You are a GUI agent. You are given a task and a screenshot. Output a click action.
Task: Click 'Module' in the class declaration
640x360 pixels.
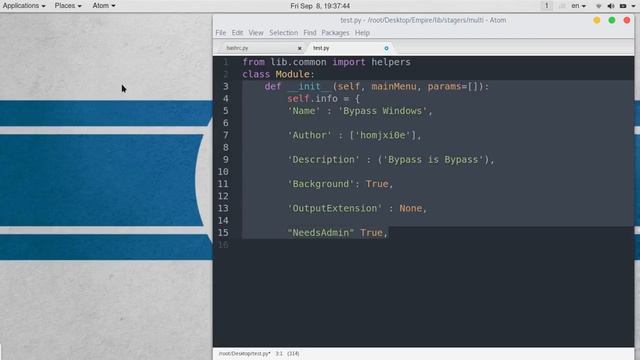click(x=292, y=74)
